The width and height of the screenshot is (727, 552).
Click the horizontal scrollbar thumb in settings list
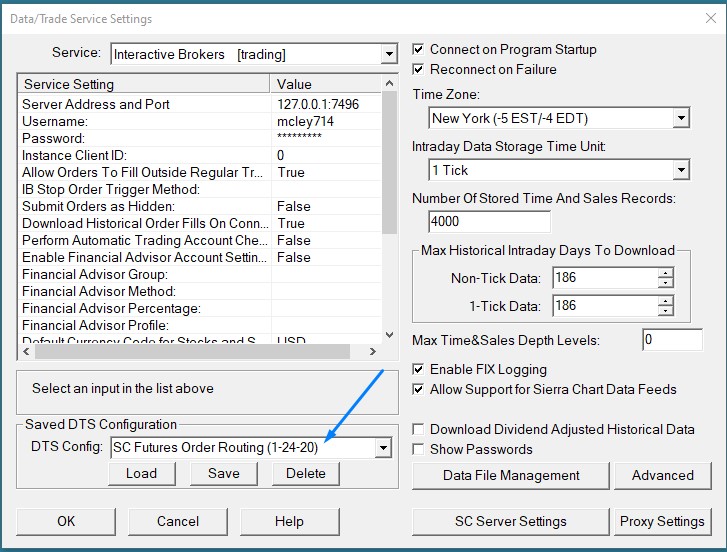point(192,351)
